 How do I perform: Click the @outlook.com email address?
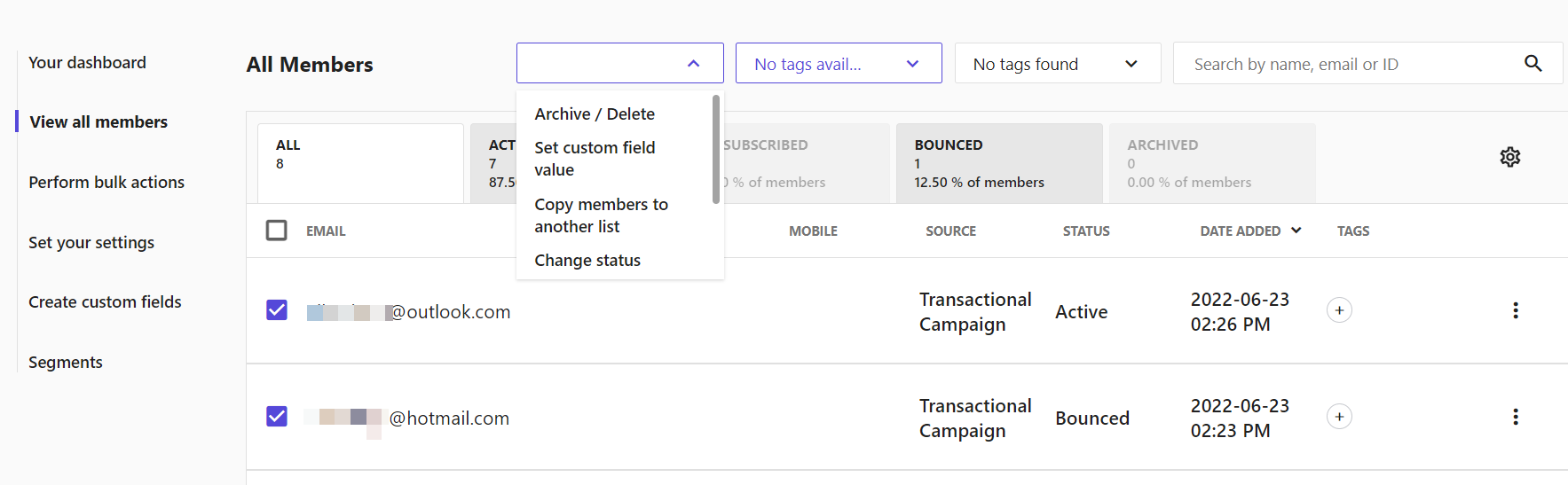coord(408,311)
